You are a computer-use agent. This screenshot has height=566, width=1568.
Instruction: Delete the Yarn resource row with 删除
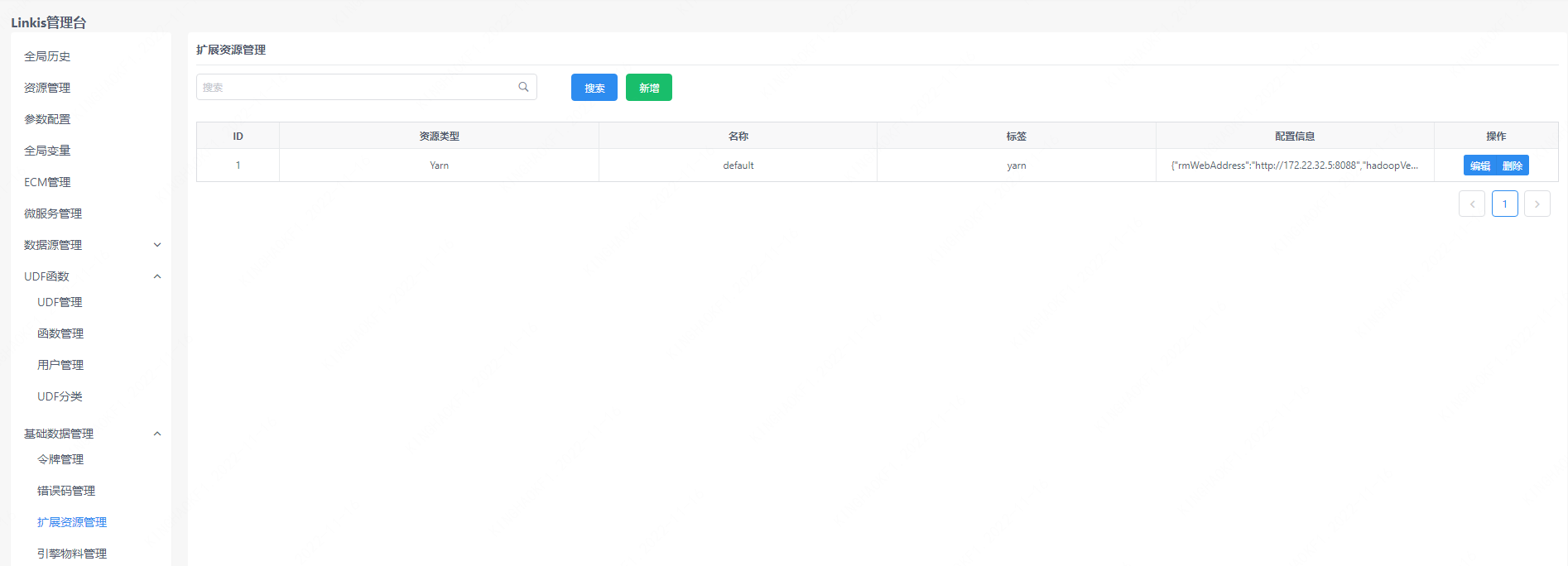coord(1513,165)
